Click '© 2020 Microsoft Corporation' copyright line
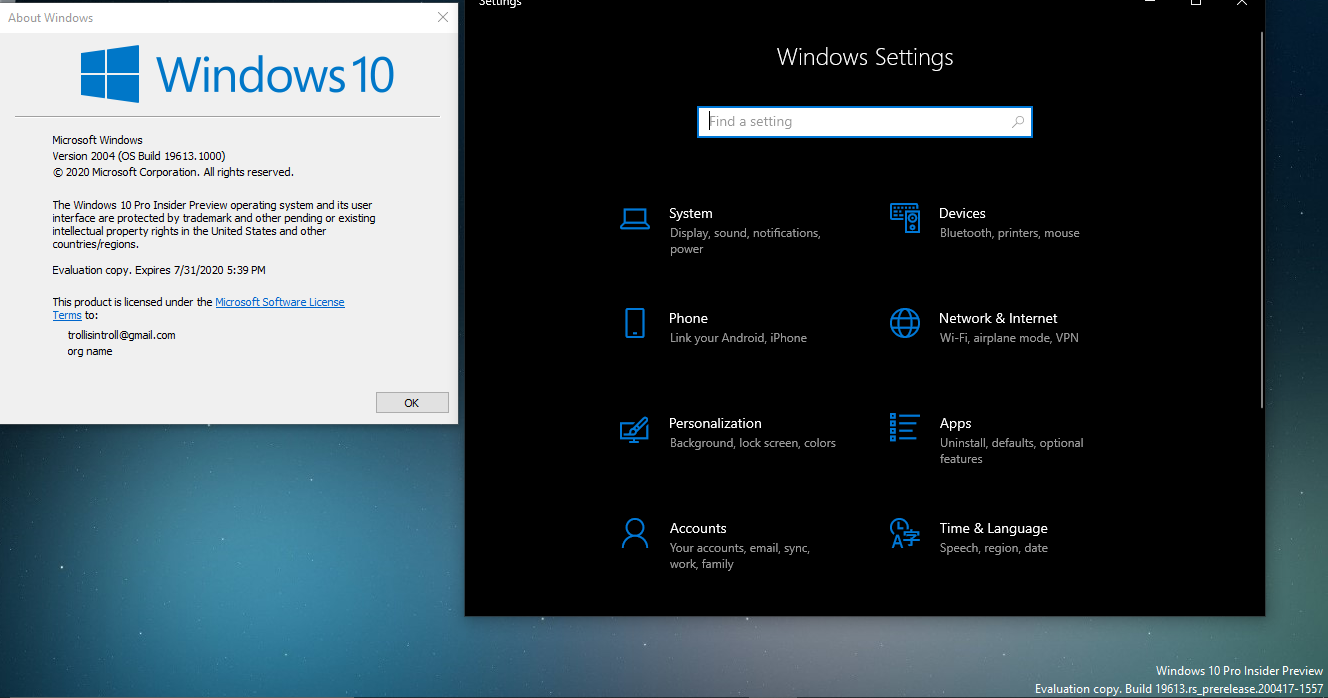This screenshot has height=698, width=1328. (x=173, y=172)
